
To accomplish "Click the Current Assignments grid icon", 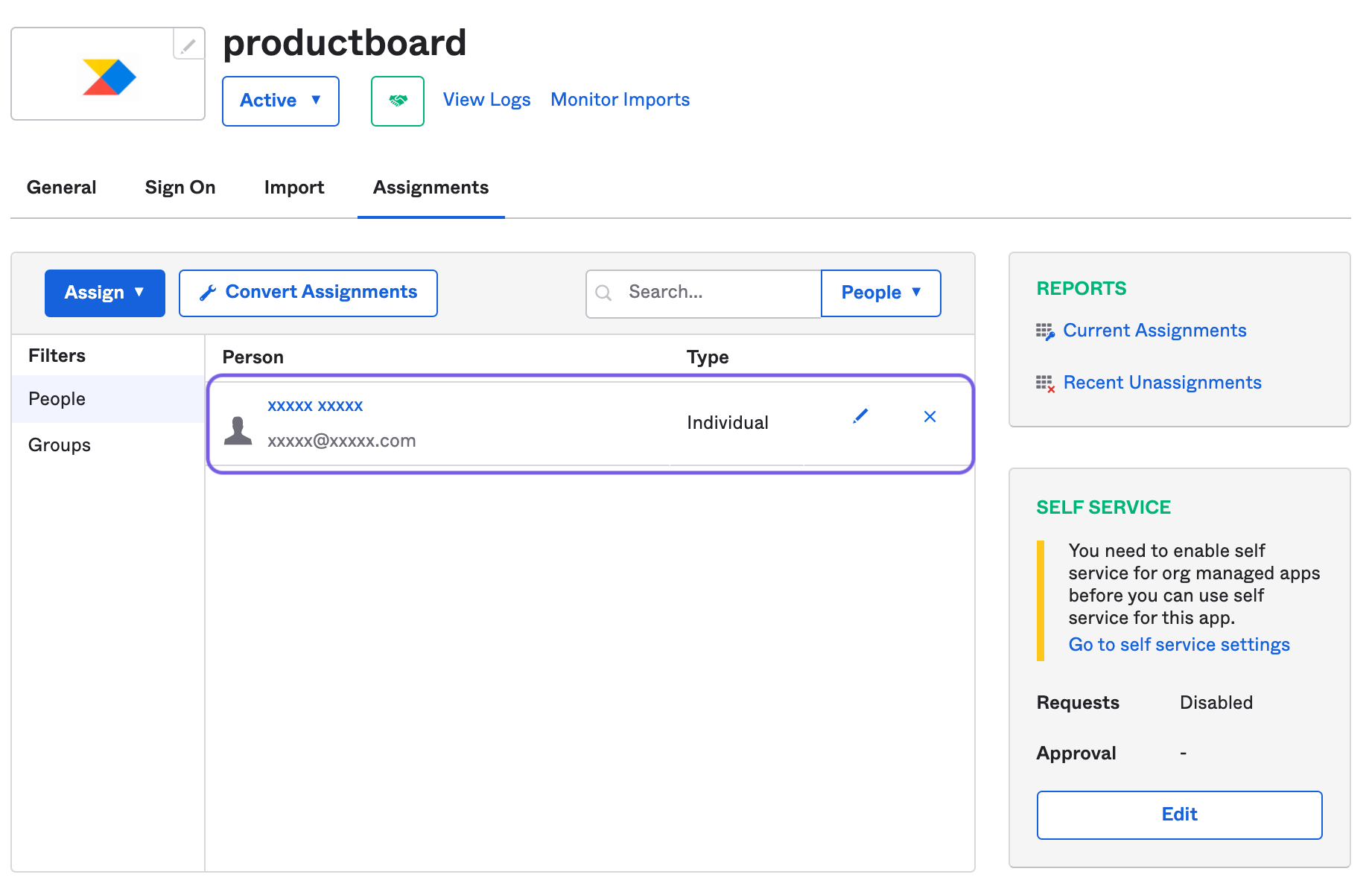I will pyautogui.click(x=1045, y=331).
